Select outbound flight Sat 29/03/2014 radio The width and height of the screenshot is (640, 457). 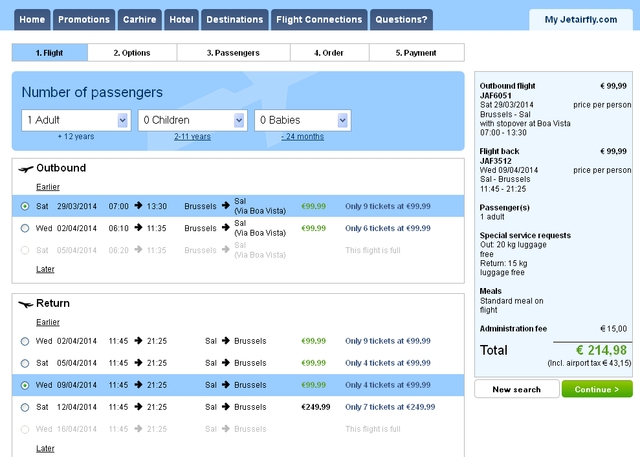tap(25, 206)
